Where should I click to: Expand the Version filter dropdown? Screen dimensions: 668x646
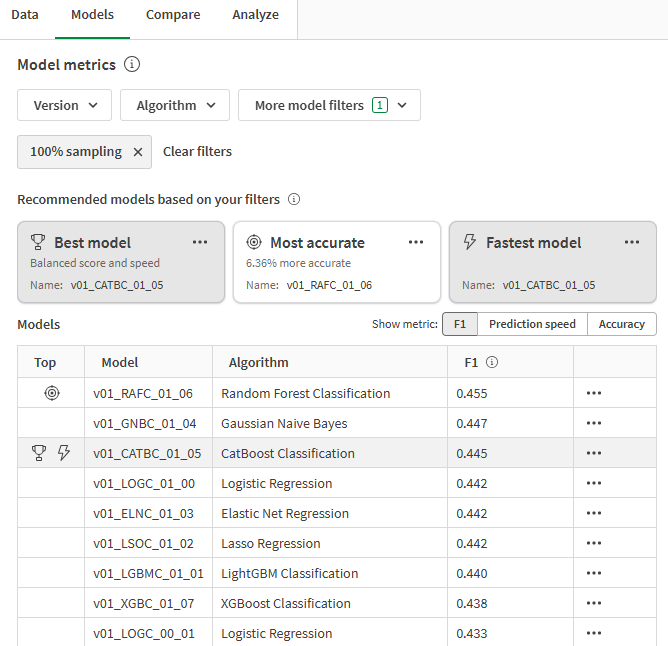tap(65, 105)
